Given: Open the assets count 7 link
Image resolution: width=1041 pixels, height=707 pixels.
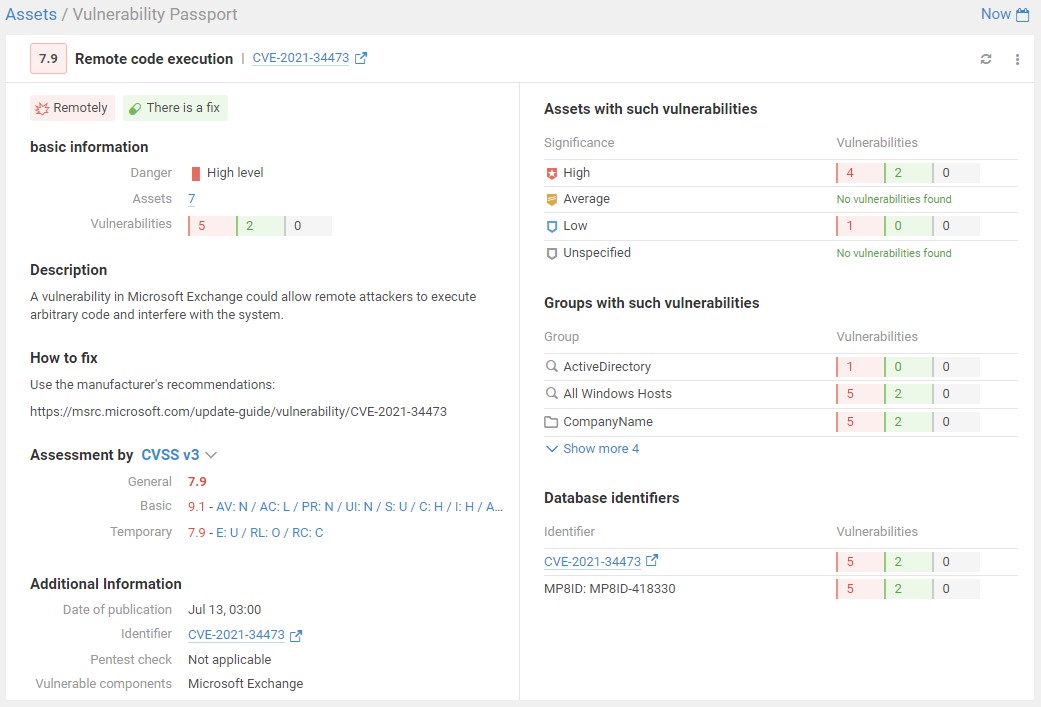Looking at the screenshot, I should click(191, 199).
